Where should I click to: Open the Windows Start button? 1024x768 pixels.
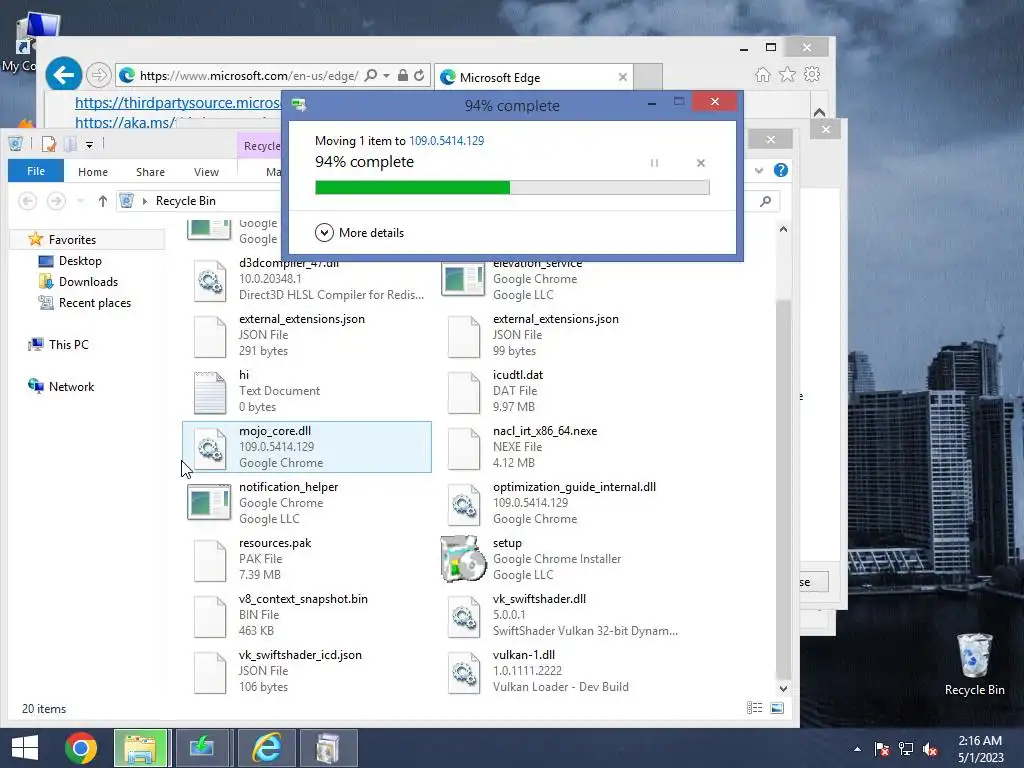click(25, 748)
